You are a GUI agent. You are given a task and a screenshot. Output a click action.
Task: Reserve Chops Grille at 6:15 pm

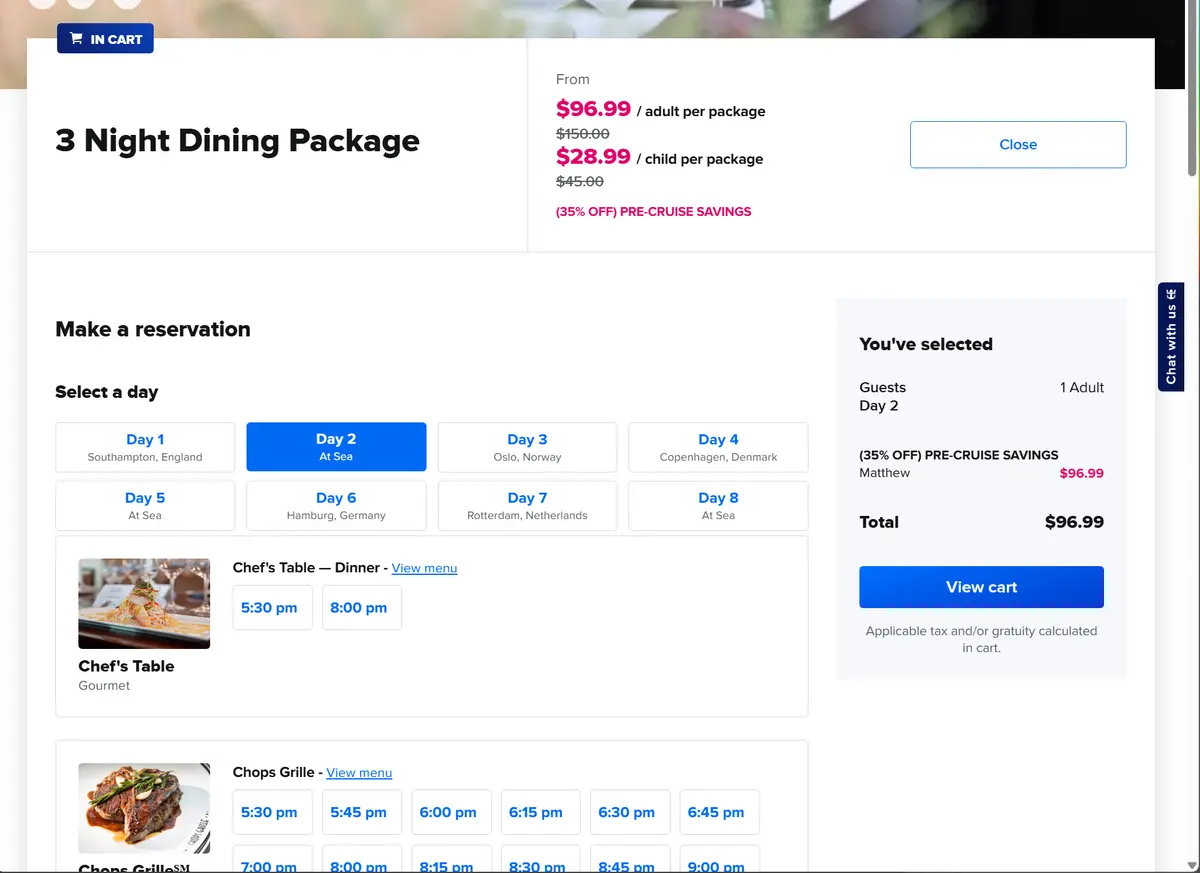(536, 812)
